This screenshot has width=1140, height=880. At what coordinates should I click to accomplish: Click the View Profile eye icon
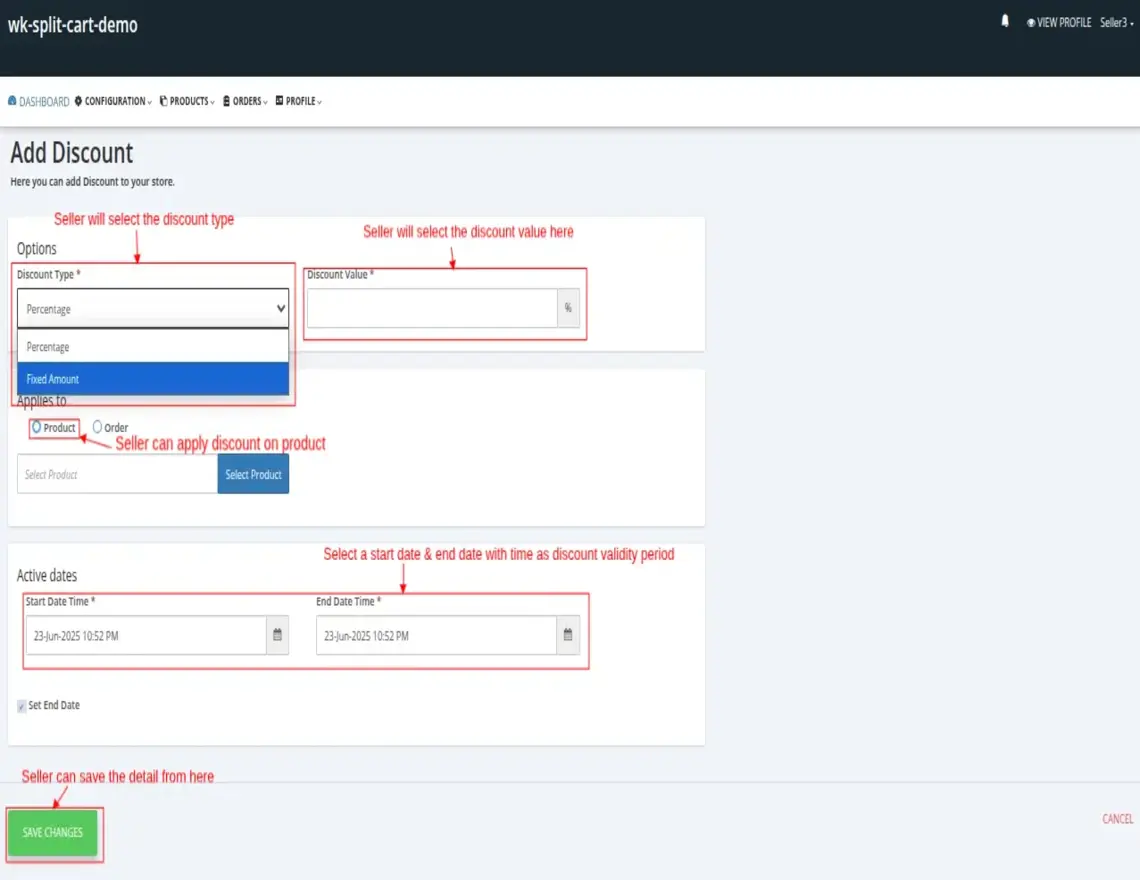[1030, 23]
